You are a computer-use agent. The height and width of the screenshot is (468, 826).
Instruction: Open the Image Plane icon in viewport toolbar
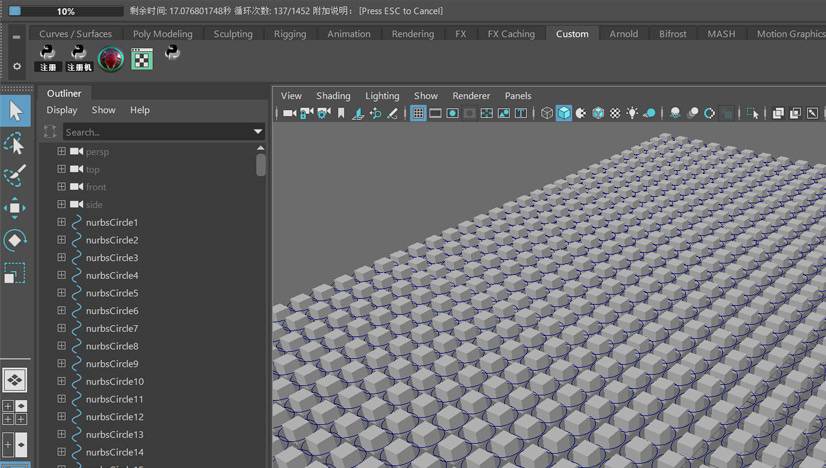[358, 113]
